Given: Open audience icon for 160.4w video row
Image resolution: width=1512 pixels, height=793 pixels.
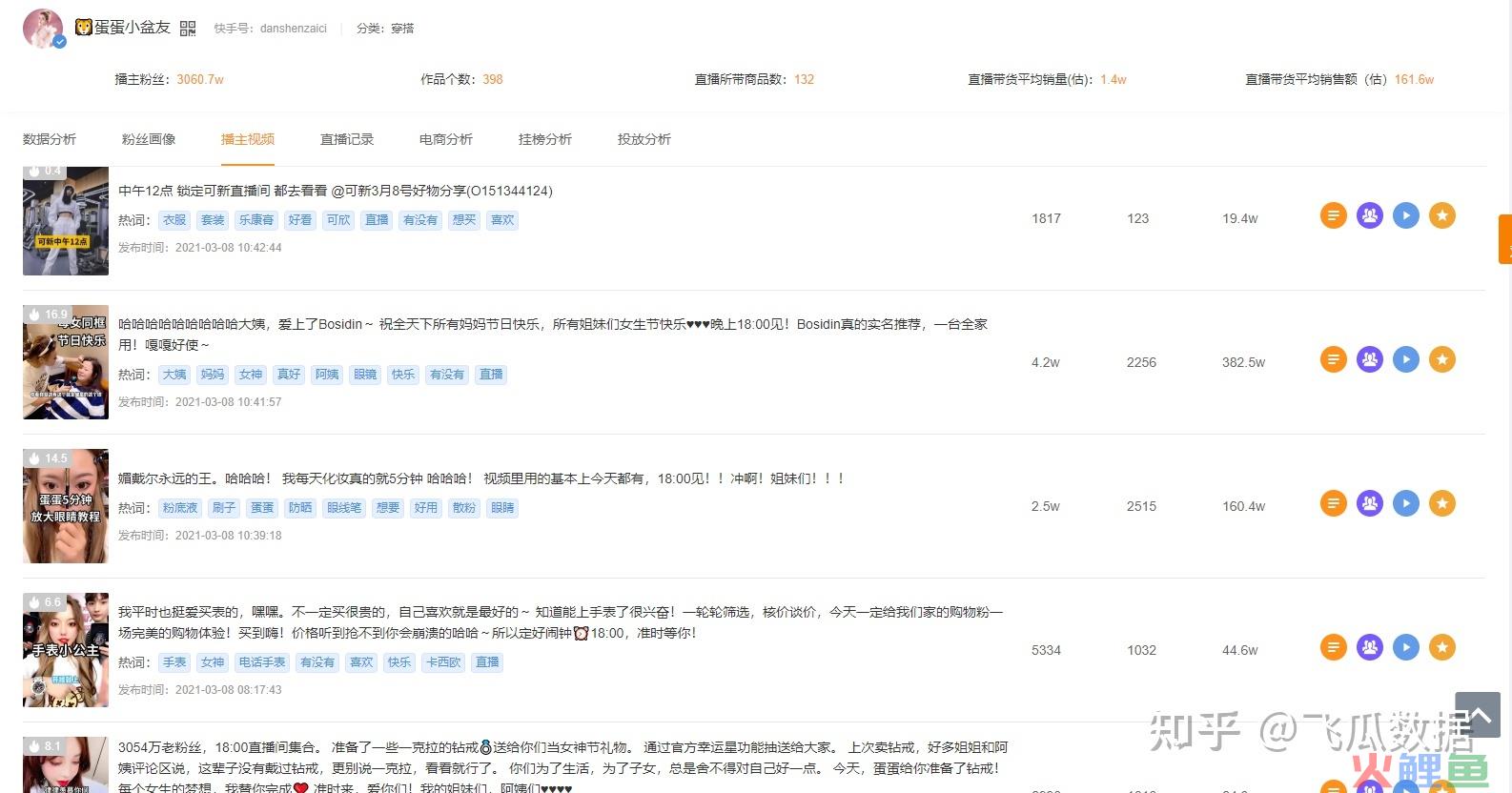Looking at the screenshot, I should pos(1370,503).
